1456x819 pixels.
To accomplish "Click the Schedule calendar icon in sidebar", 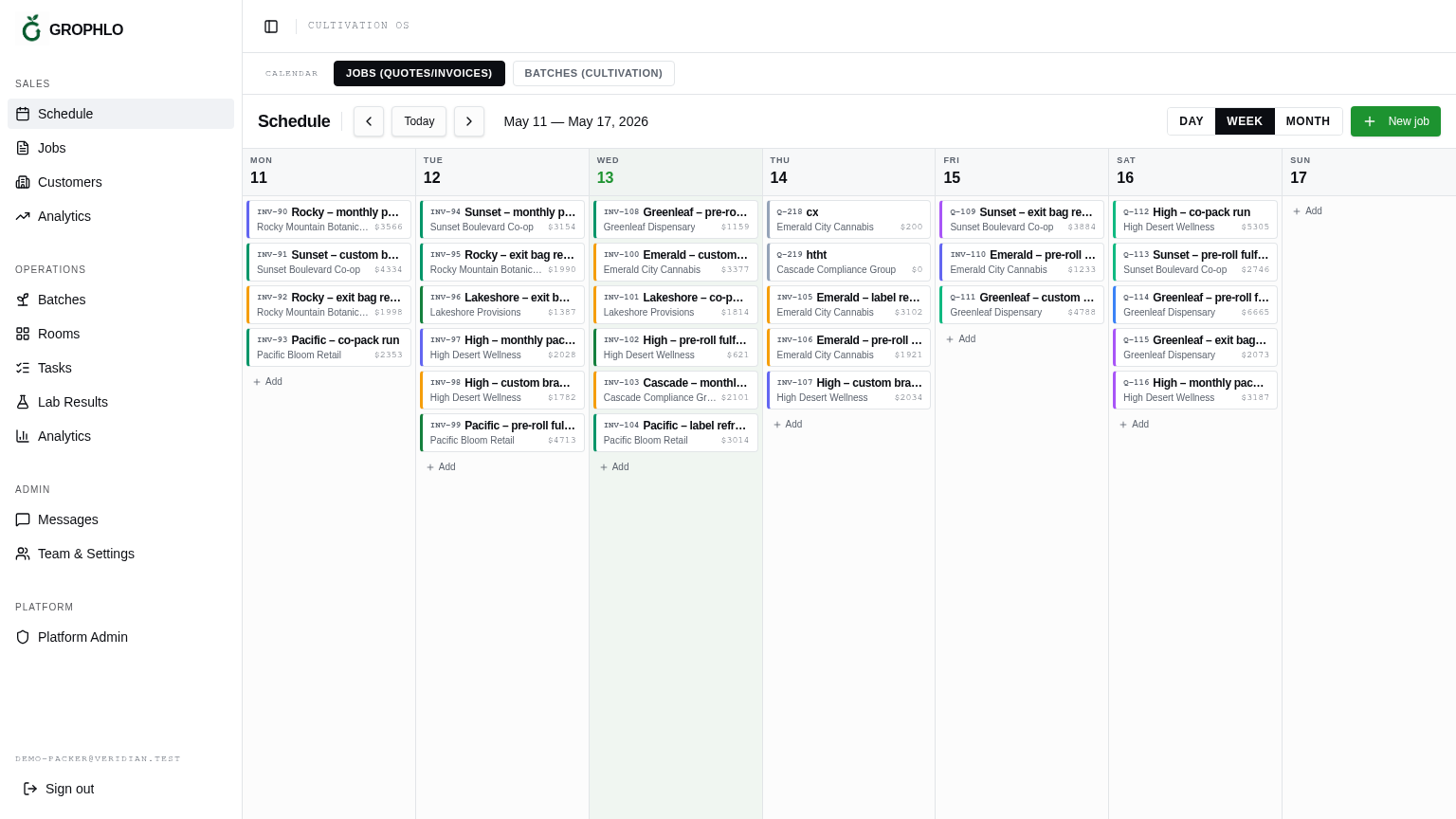I will pos(23,114).
